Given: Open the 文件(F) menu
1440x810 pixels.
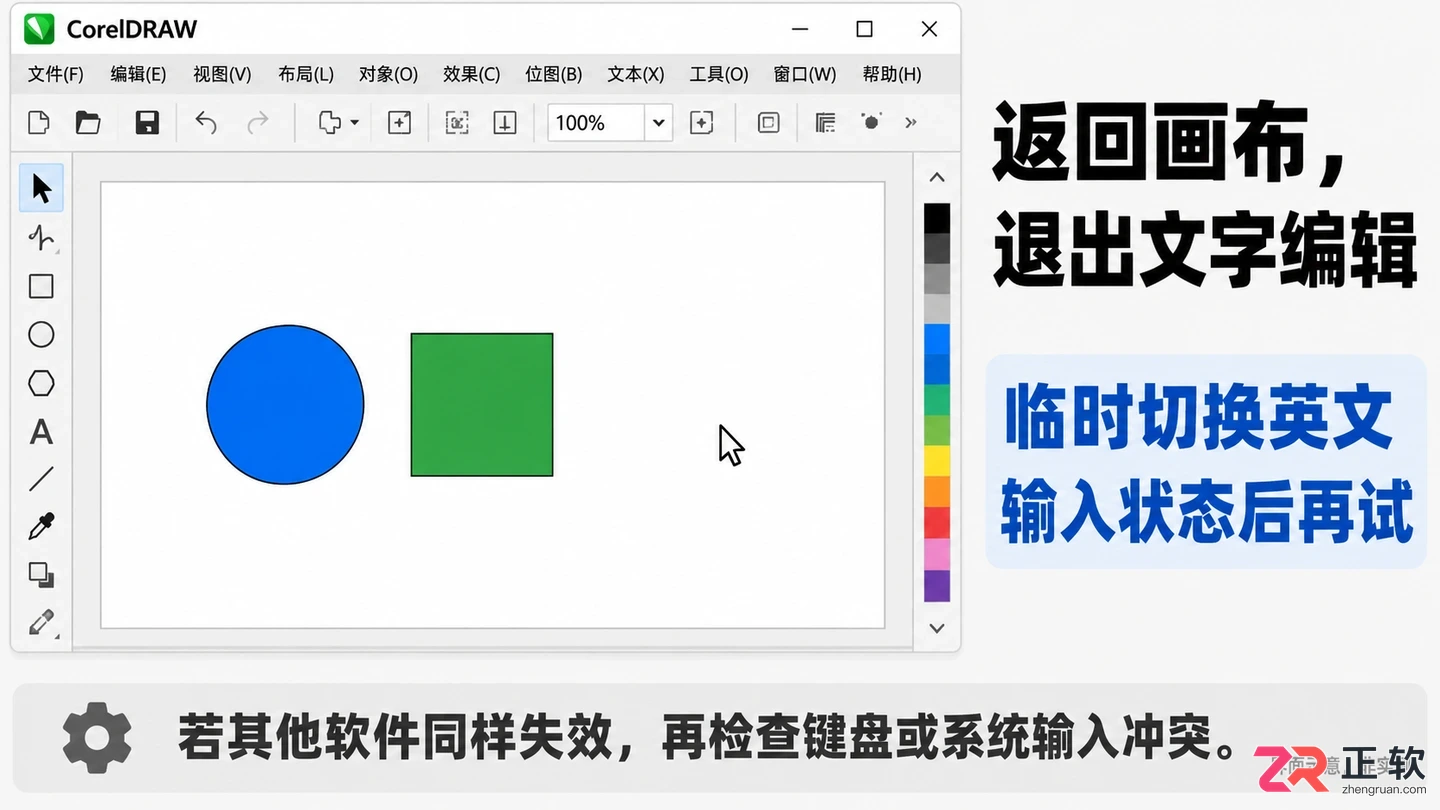Looking at the screenshot, I should point(55,74).
